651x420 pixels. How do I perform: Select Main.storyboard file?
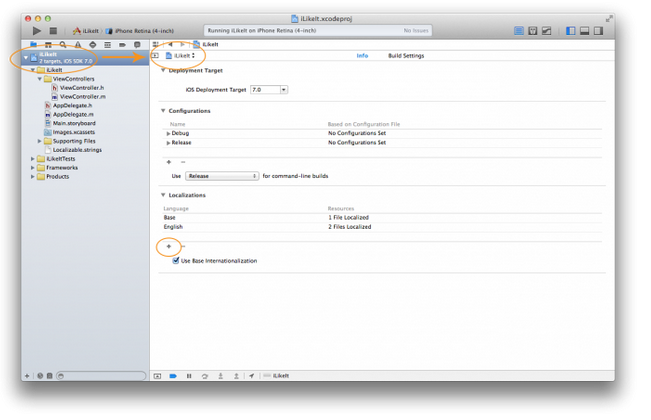tap(71, 123)
